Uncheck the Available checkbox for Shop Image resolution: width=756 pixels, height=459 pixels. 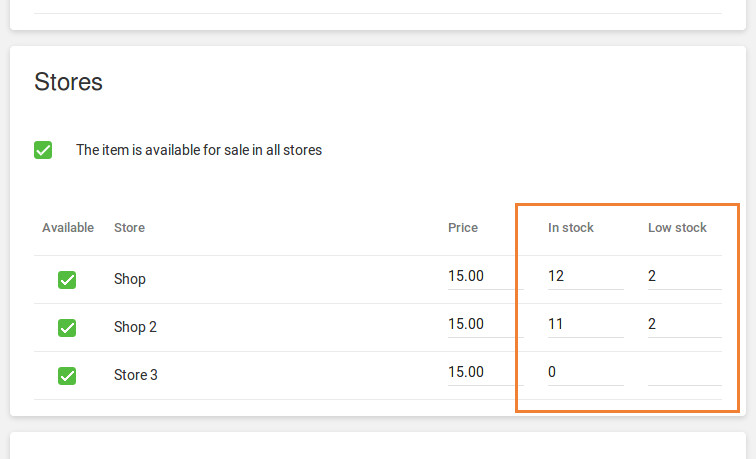pyautogui.click(x=67, y=279)
